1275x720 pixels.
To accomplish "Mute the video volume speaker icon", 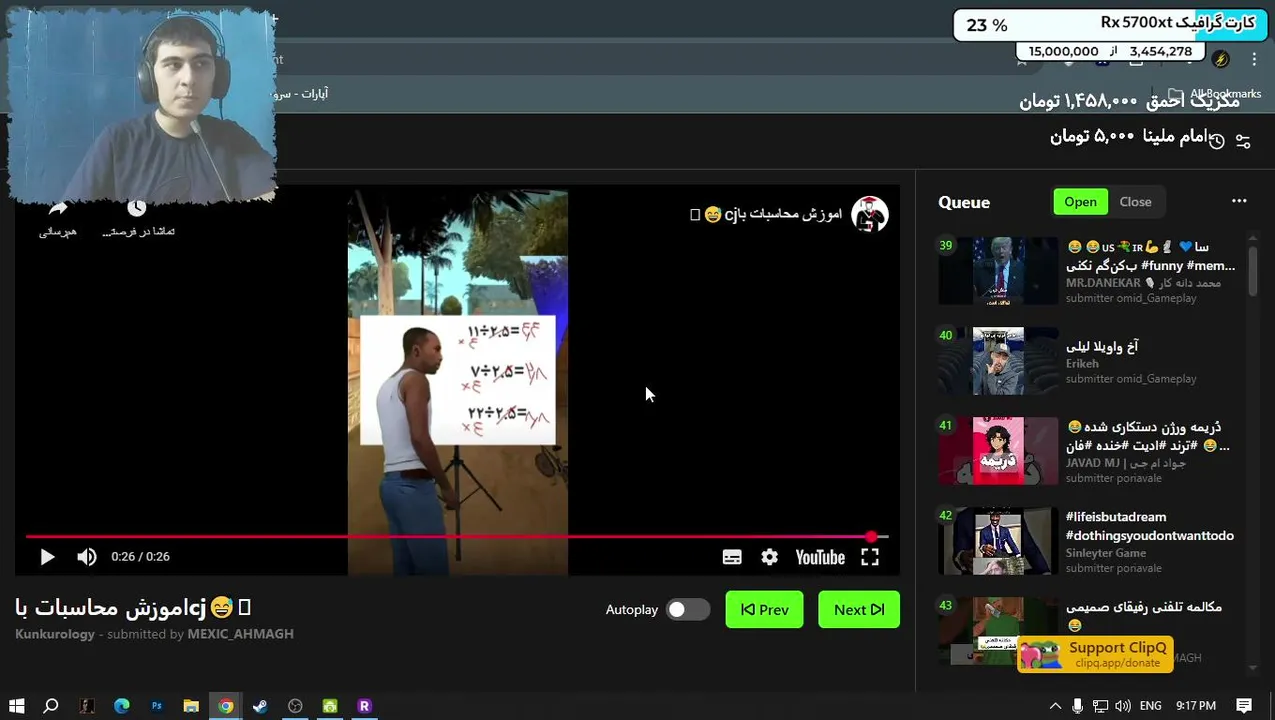I will (87, 557).
